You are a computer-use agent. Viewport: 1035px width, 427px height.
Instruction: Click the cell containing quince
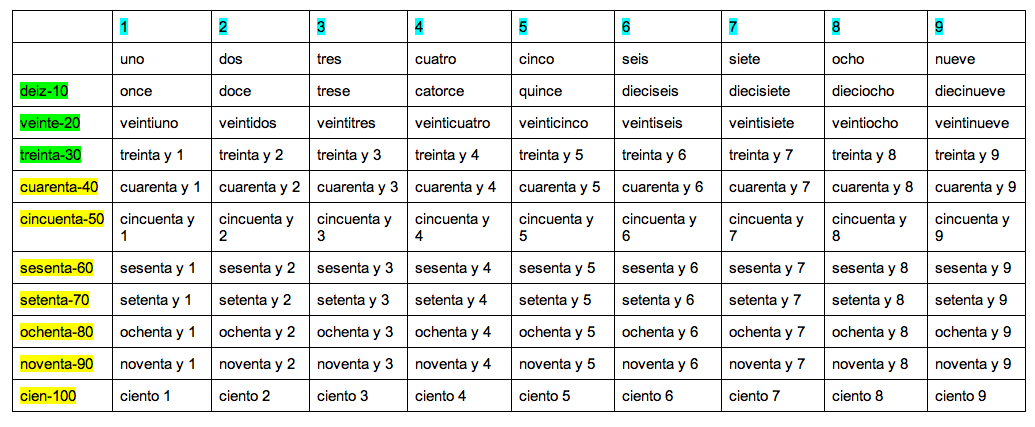pyautogui.click(x=541, y=91)
